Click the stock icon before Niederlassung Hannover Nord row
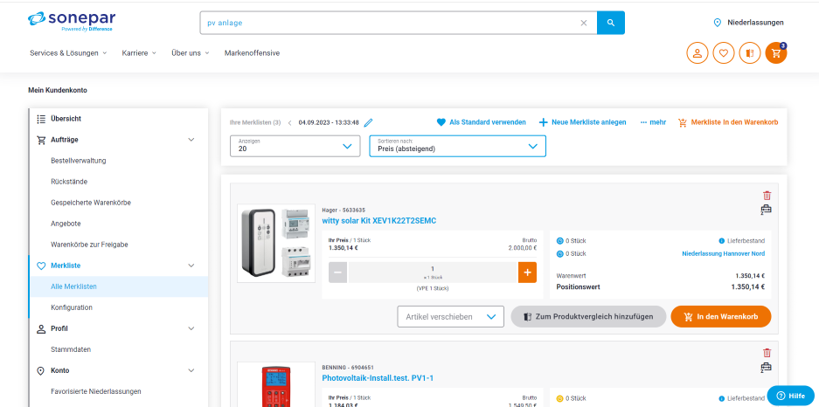Viewport: 819px width, 407px height. (x=560, y=253)
